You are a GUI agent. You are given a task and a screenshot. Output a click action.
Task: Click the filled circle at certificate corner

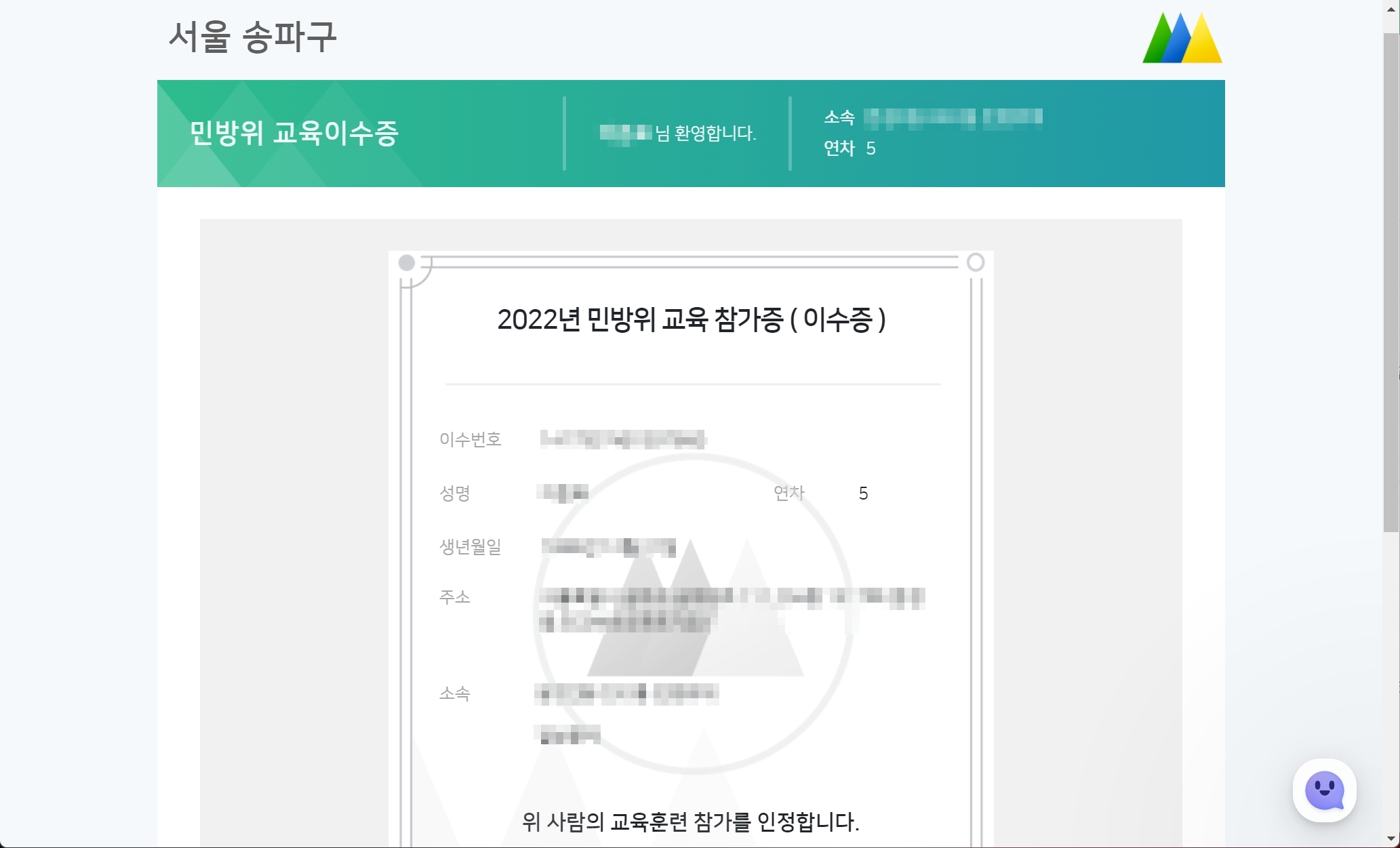[407, 263]
